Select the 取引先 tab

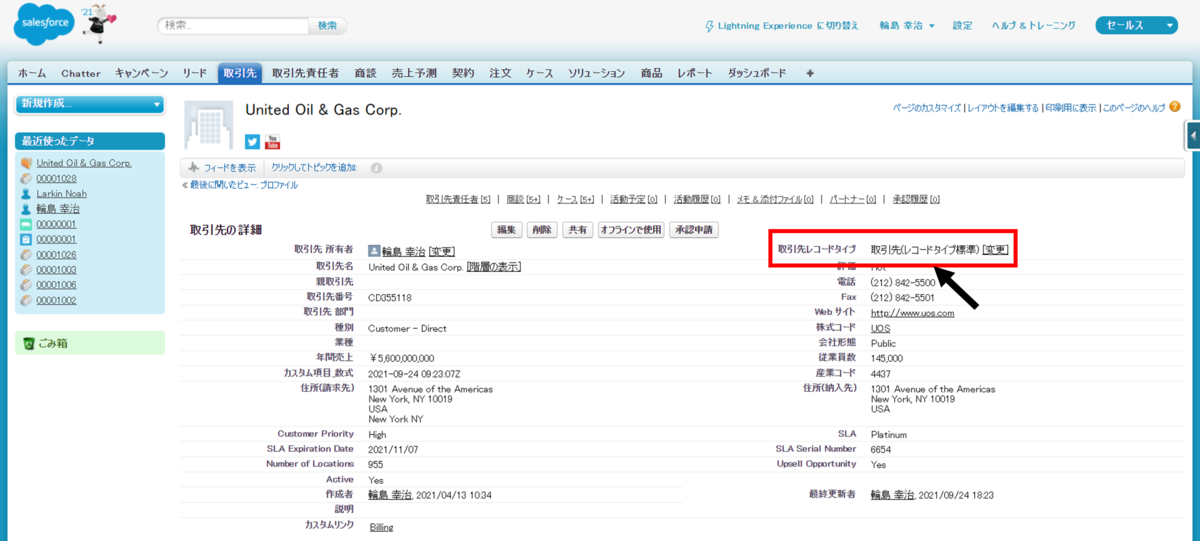[x=240, y=73]
